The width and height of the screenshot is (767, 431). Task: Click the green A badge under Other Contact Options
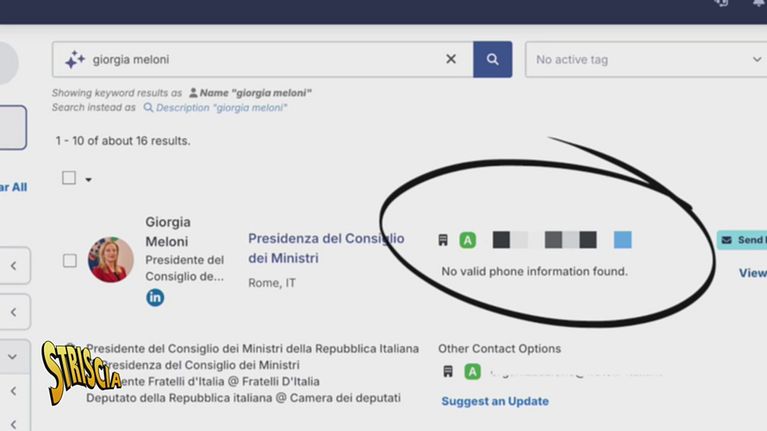(x=472, y=371)
